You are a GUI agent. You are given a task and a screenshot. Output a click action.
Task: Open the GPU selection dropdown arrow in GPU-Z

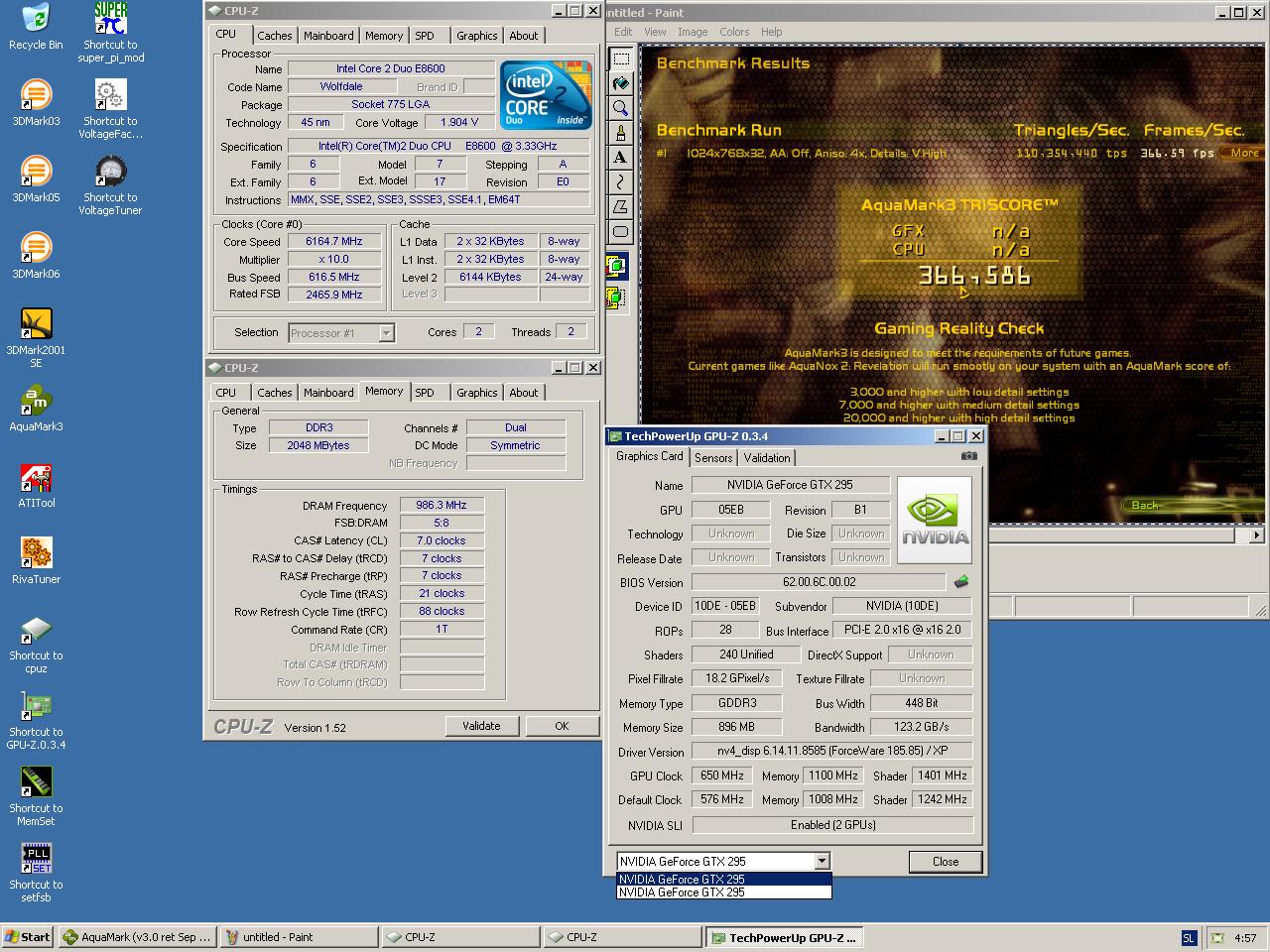point(822,862)
